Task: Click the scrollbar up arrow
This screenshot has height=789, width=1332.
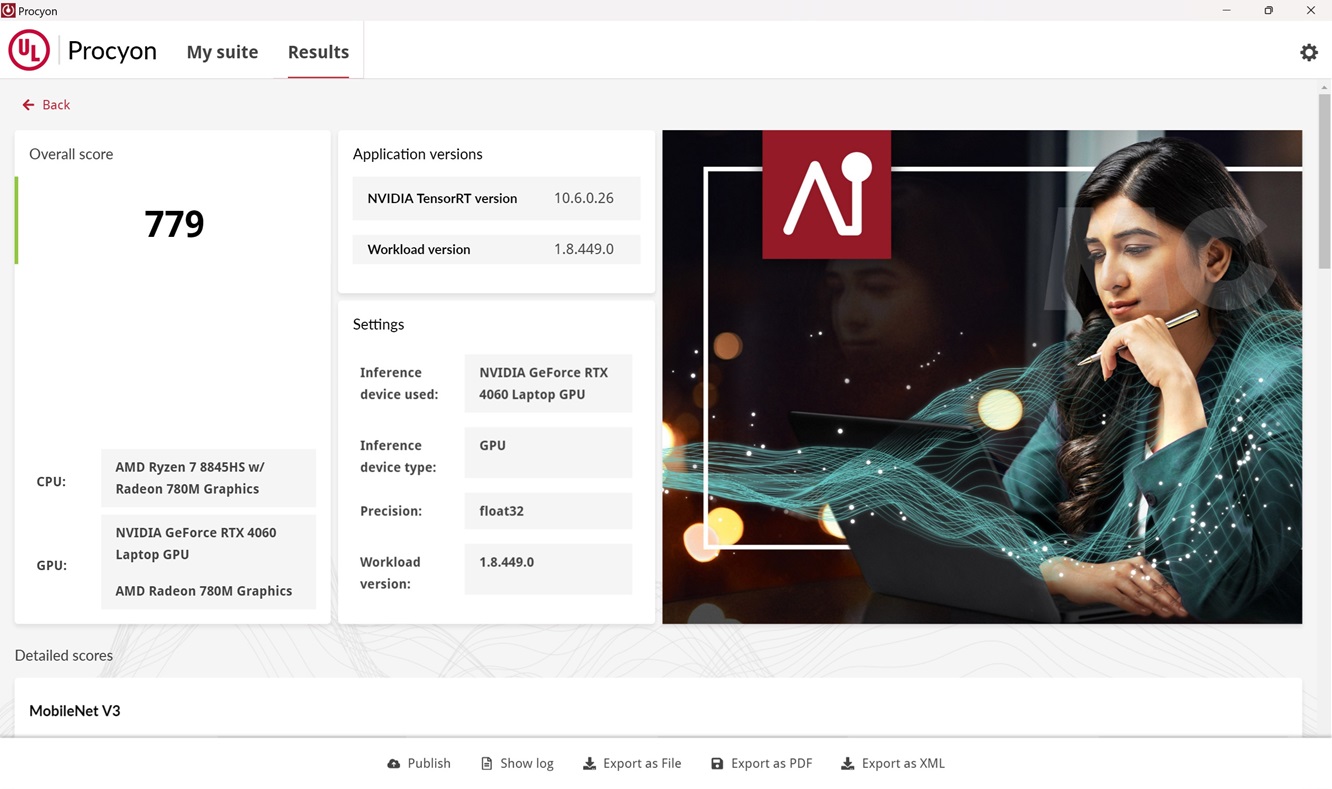Action: (1324, 88)
